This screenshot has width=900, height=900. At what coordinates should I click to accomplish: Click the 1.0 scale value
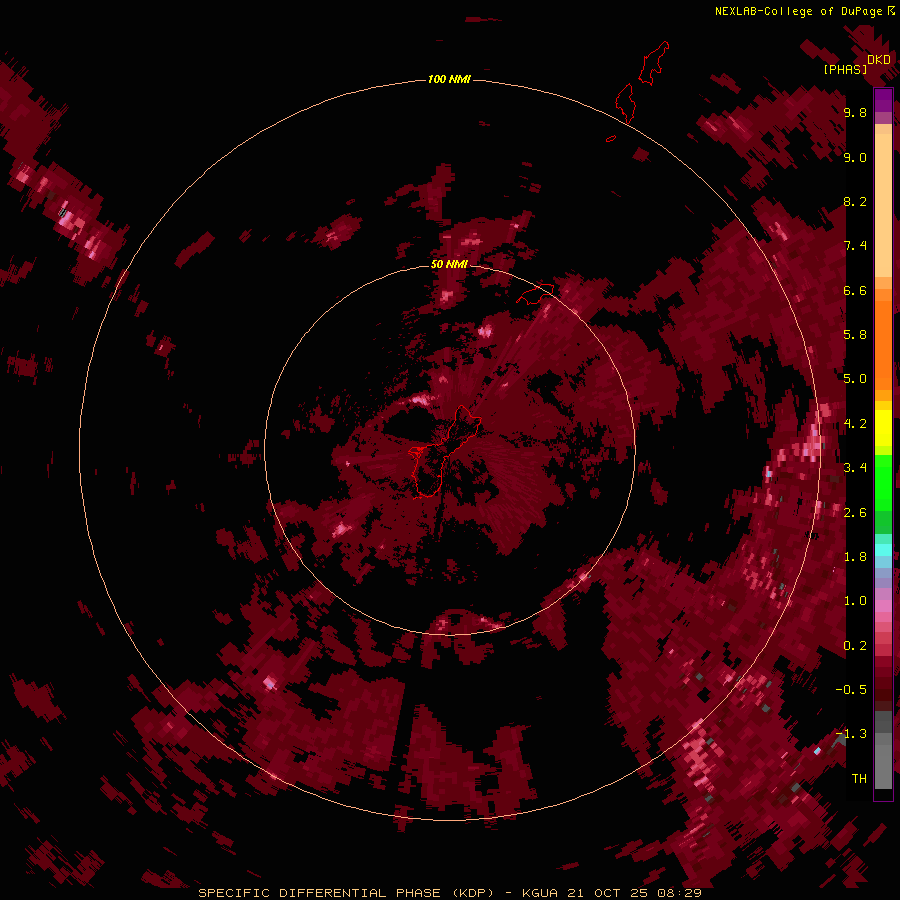pyautogui.click(x=855, y=601)
